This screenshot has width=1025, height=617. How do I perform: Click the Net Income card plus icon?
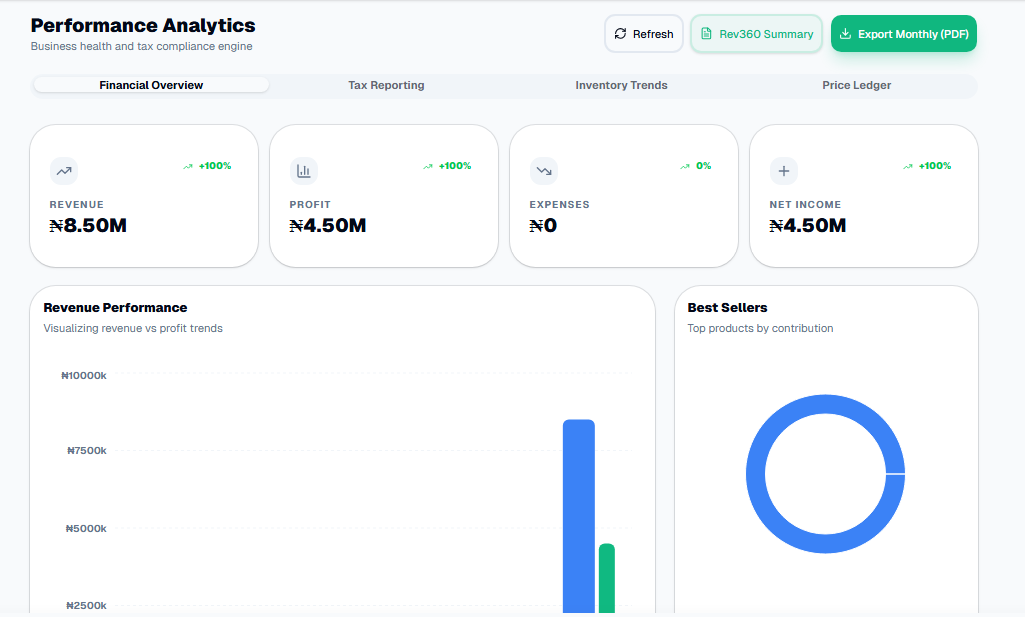click(x=784, y=171)
